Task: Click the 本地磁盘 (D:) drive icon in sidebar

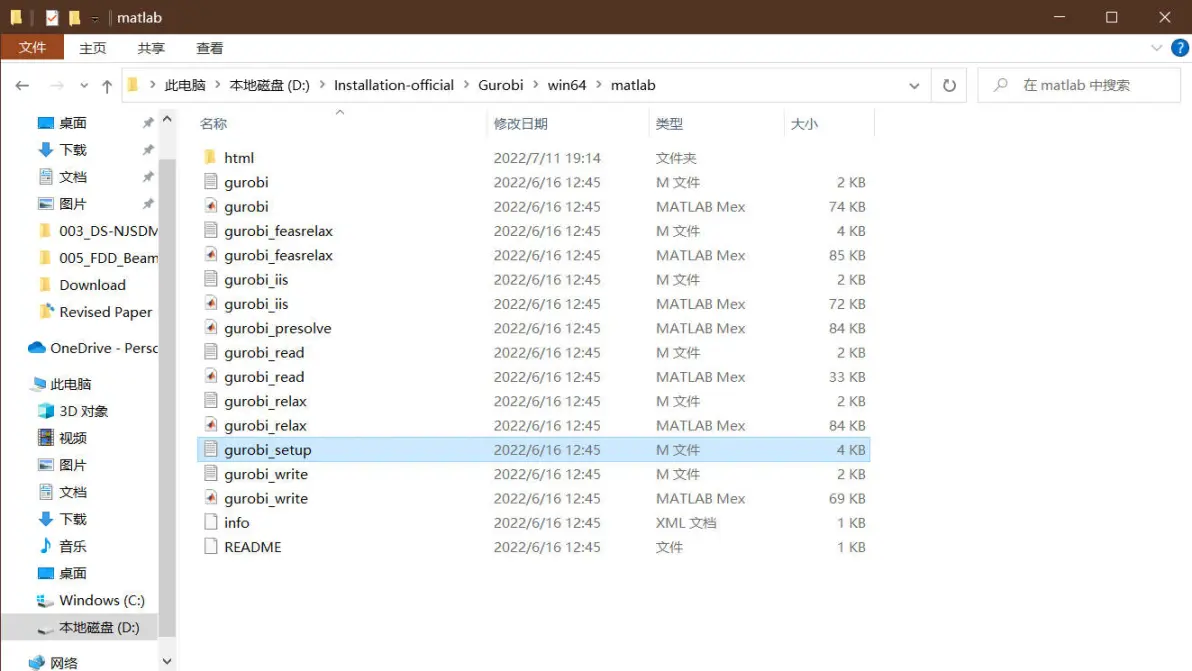Action: (45, 628)
